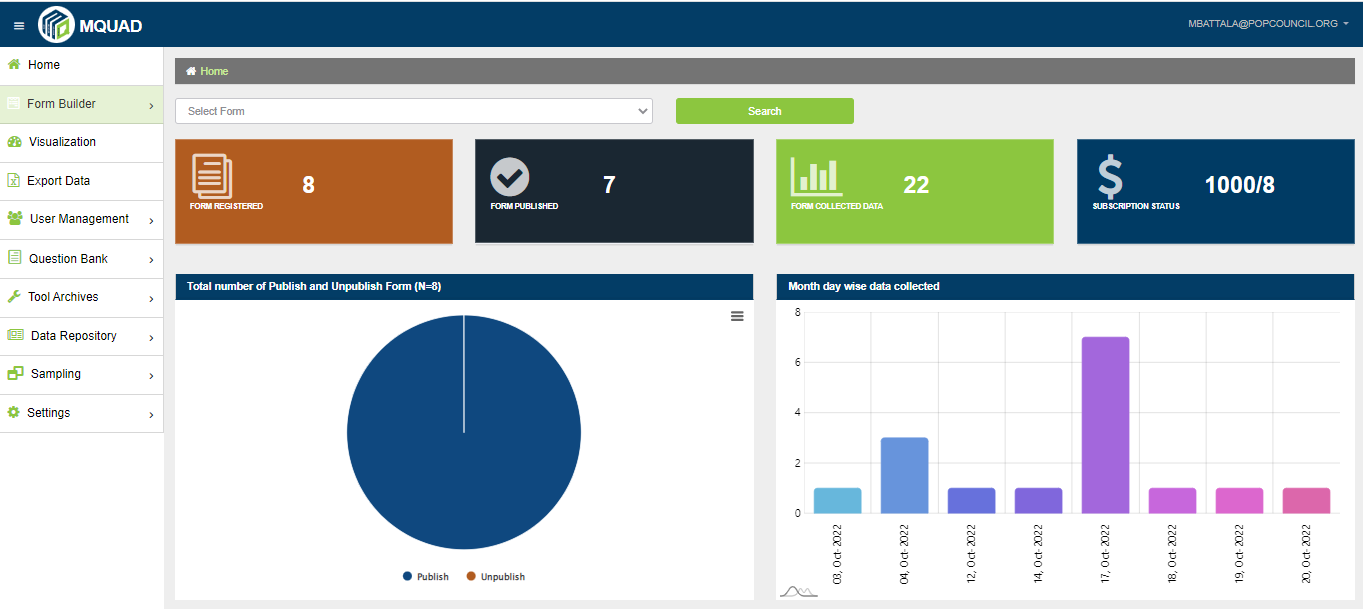Open Question Bank menu item
Screen dimensions: 1363x609
[68, 259]
